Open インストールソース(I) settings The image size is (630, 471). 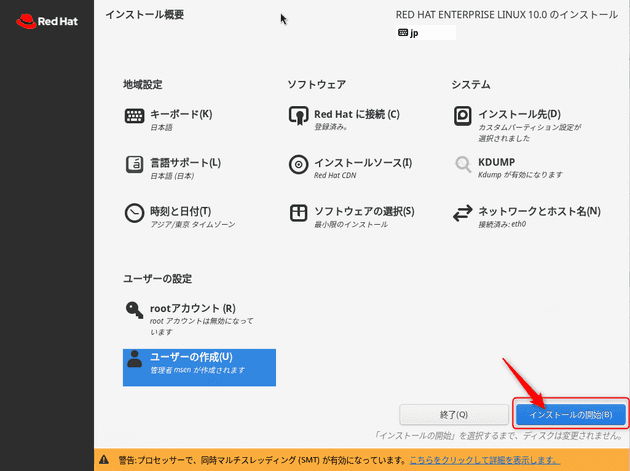click(363, 163)
